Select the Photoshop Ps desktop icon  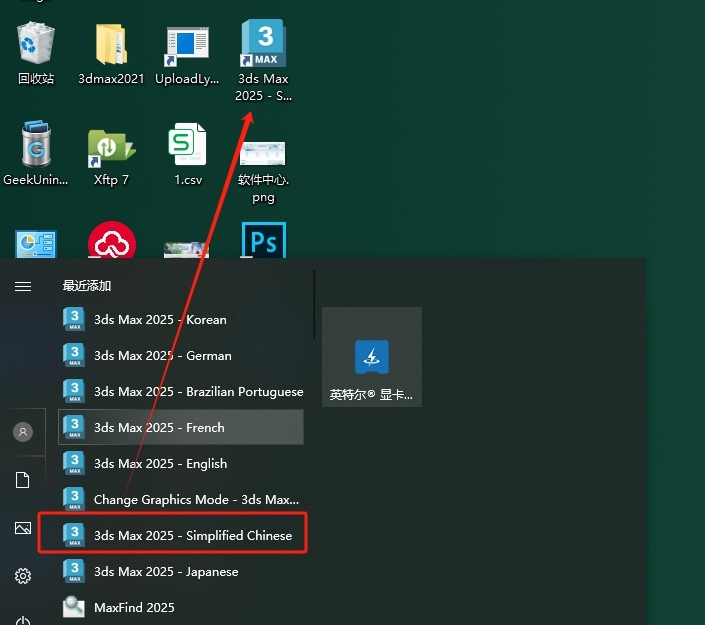(263, 240)
